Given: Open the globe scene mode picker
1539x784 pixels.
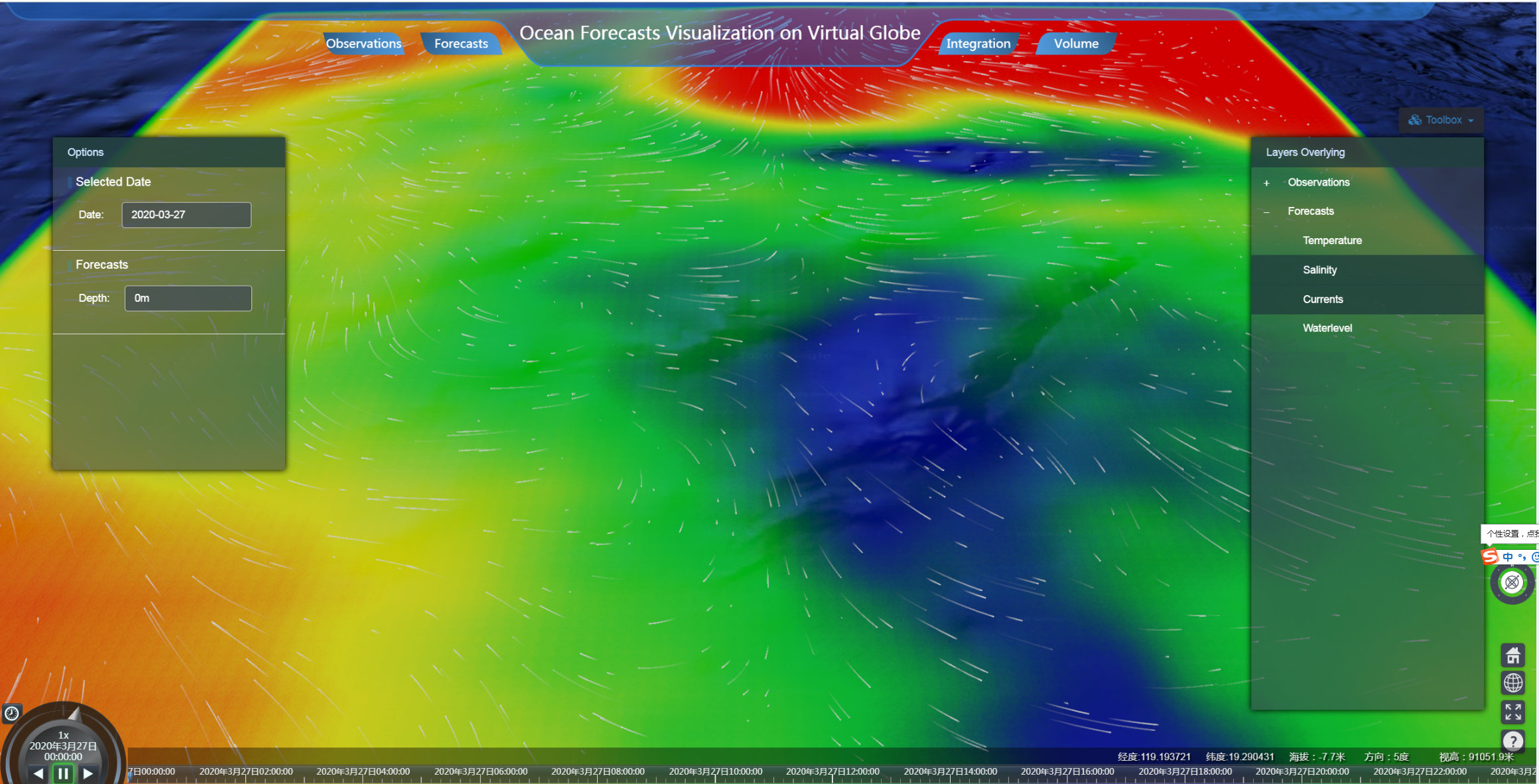Looking at the screenshot, I should point(1512,683).
